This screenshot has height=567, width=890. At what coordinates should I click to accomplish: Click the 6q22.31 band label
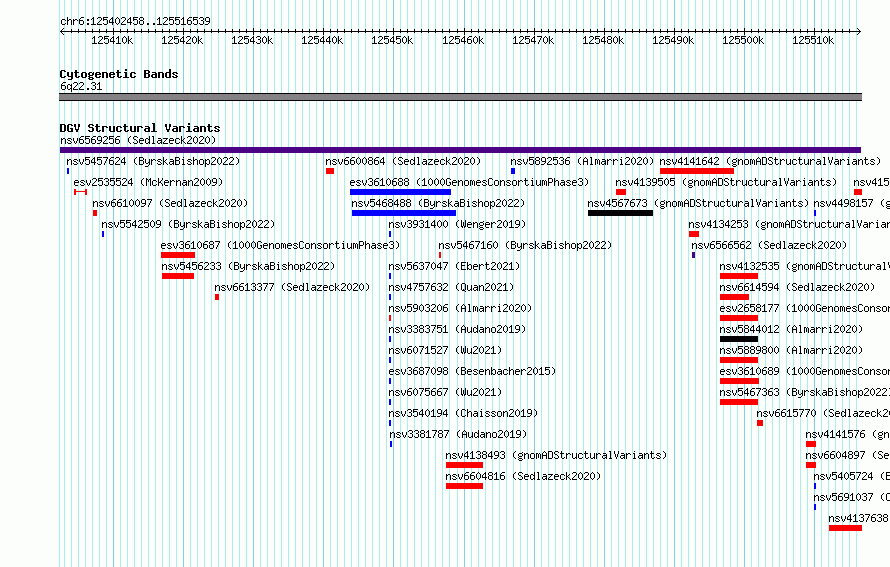pyautogui.click(x=81, y=86)
